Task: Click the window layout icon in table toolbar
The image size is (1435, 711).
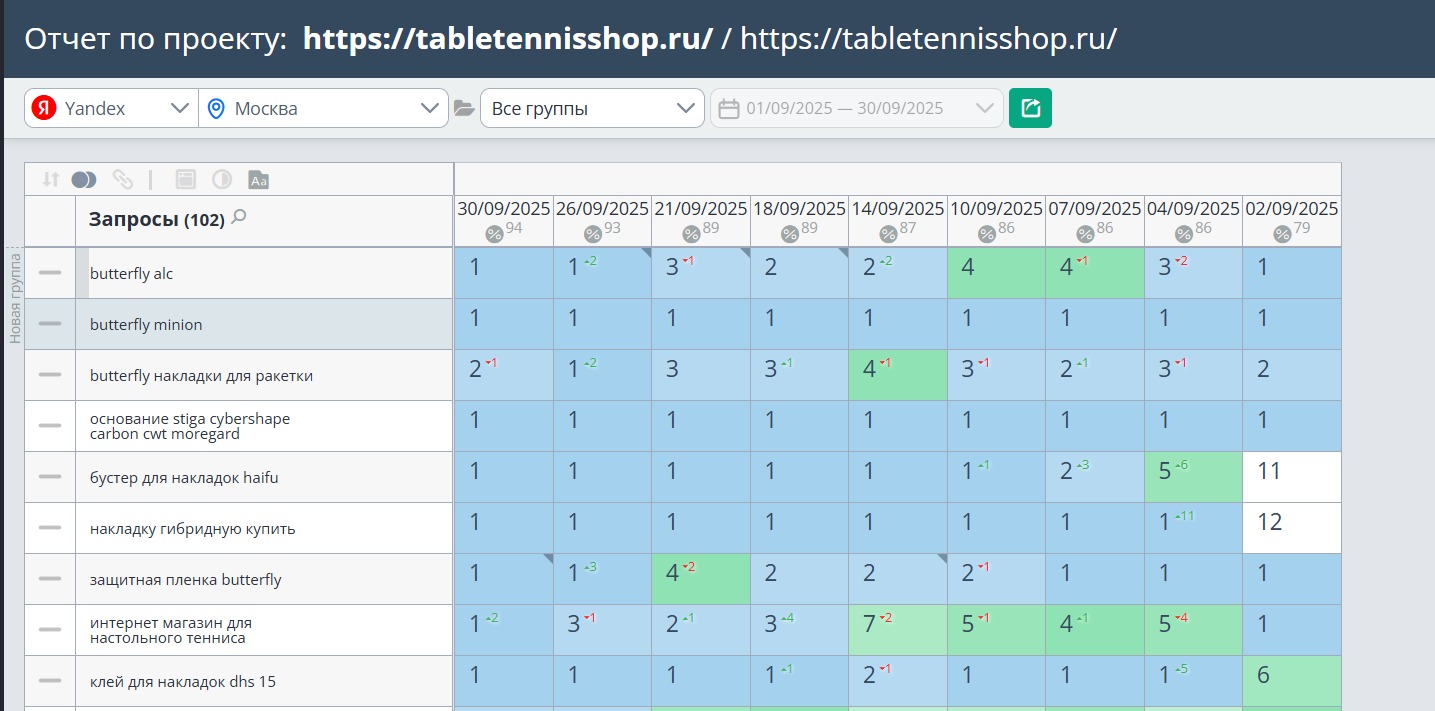Action: (x=185, y=179)
